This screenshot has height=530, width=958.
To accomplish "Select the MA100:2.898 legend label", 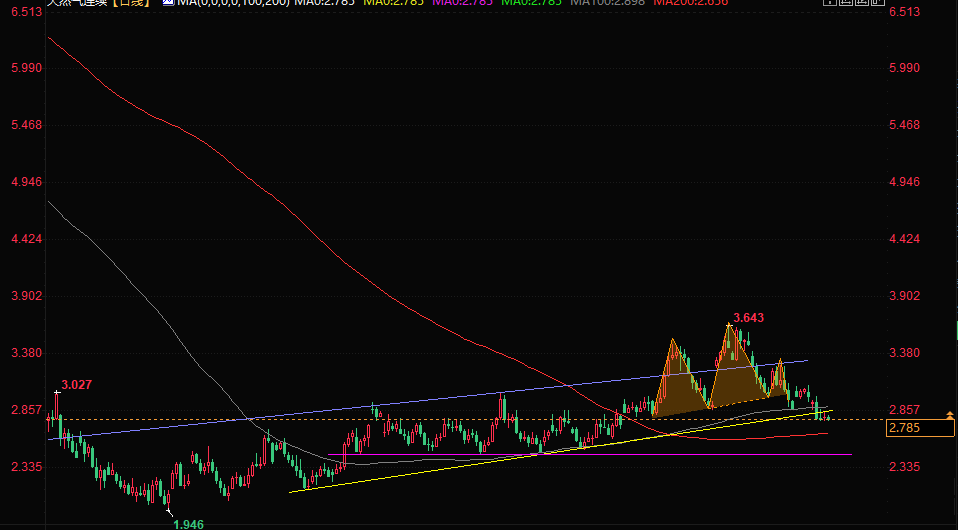I will 607,3.
